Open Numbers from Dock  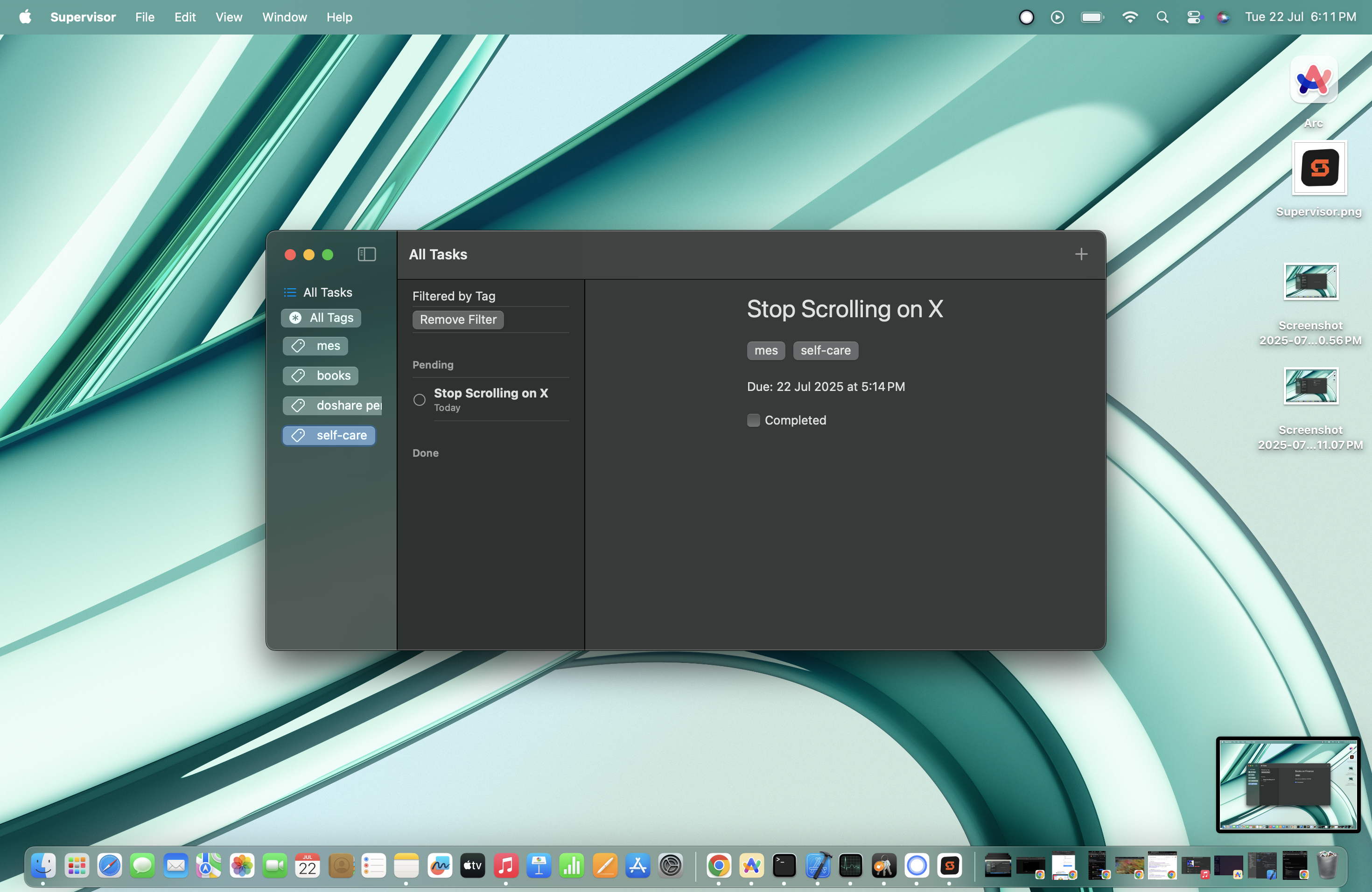pos(572,865)
